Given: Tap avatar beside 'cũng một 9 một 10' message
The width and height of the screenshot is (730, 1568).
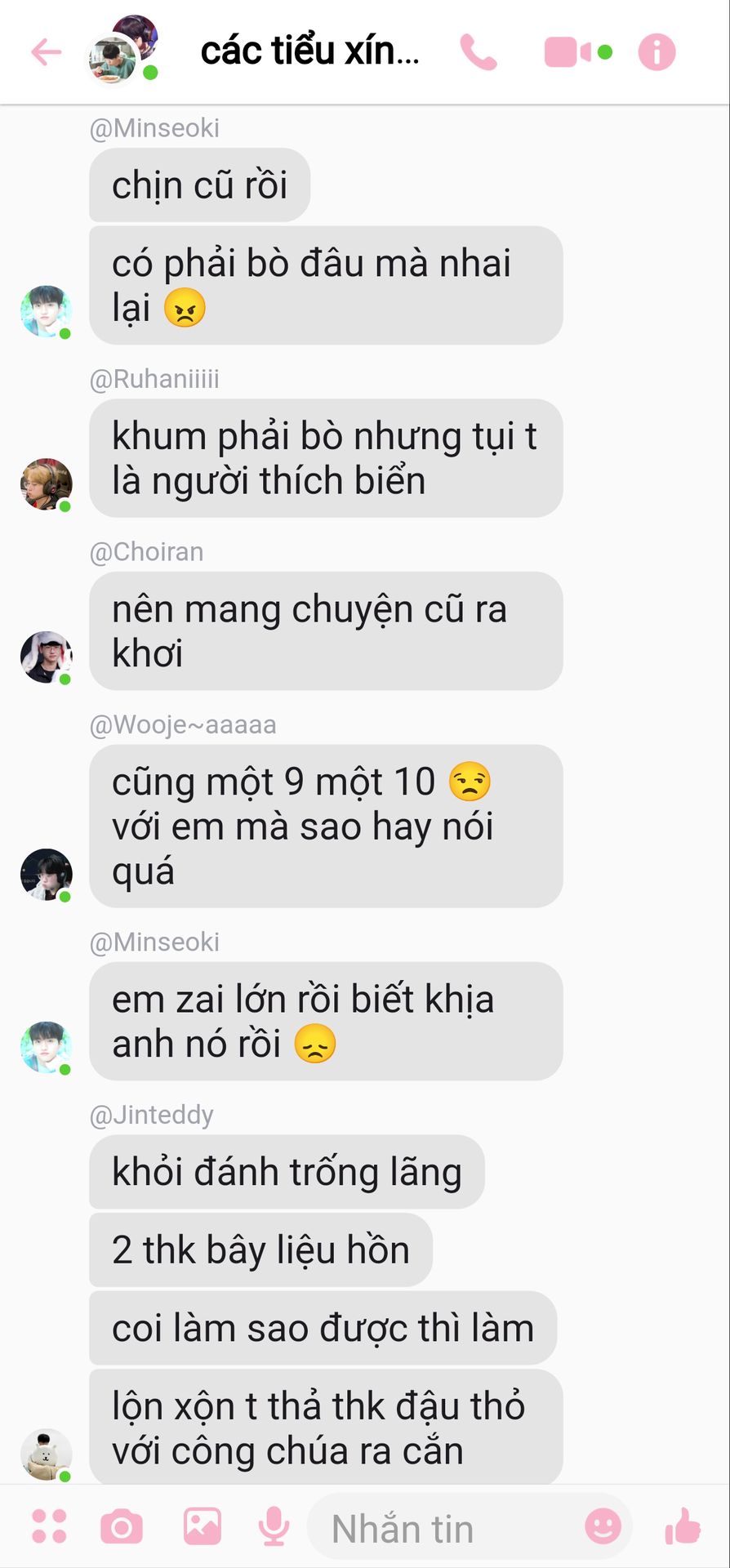Looking at the screenshot, I should point(46,875).
